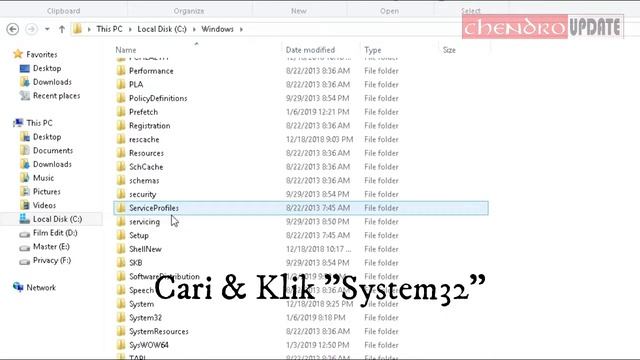This screenshot has width=640, height=360.
Task: Click the Open ribbon group label
Action: 389,11
